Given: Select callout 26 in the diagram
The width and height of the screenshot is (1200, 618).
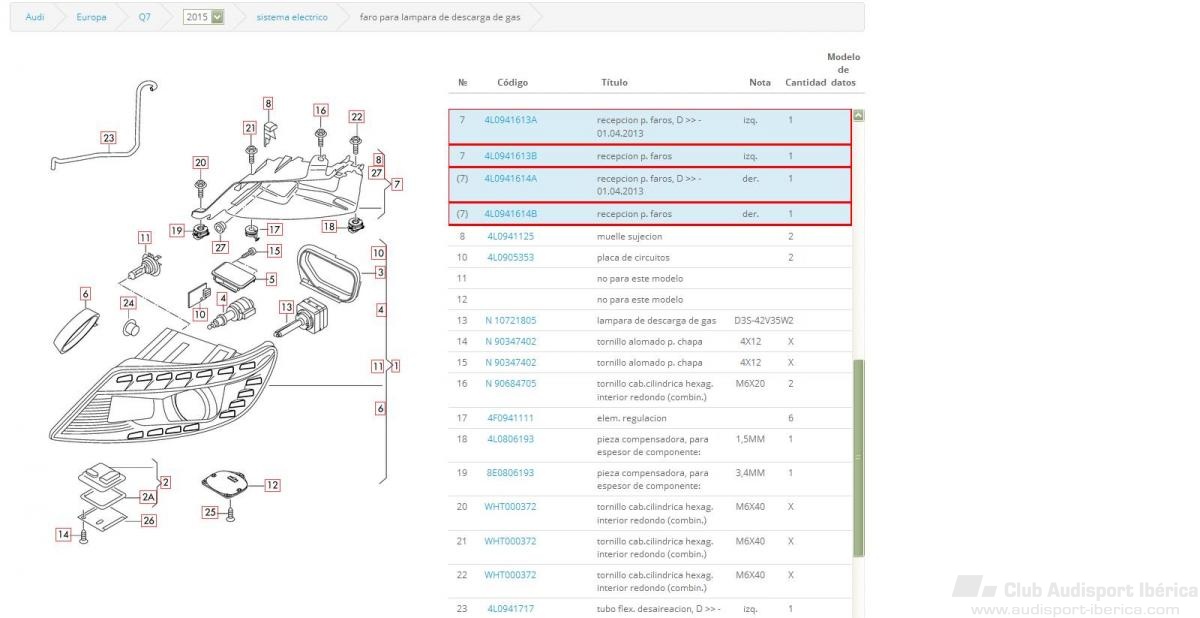Looking at the screenshot, I should click(149, 520).
